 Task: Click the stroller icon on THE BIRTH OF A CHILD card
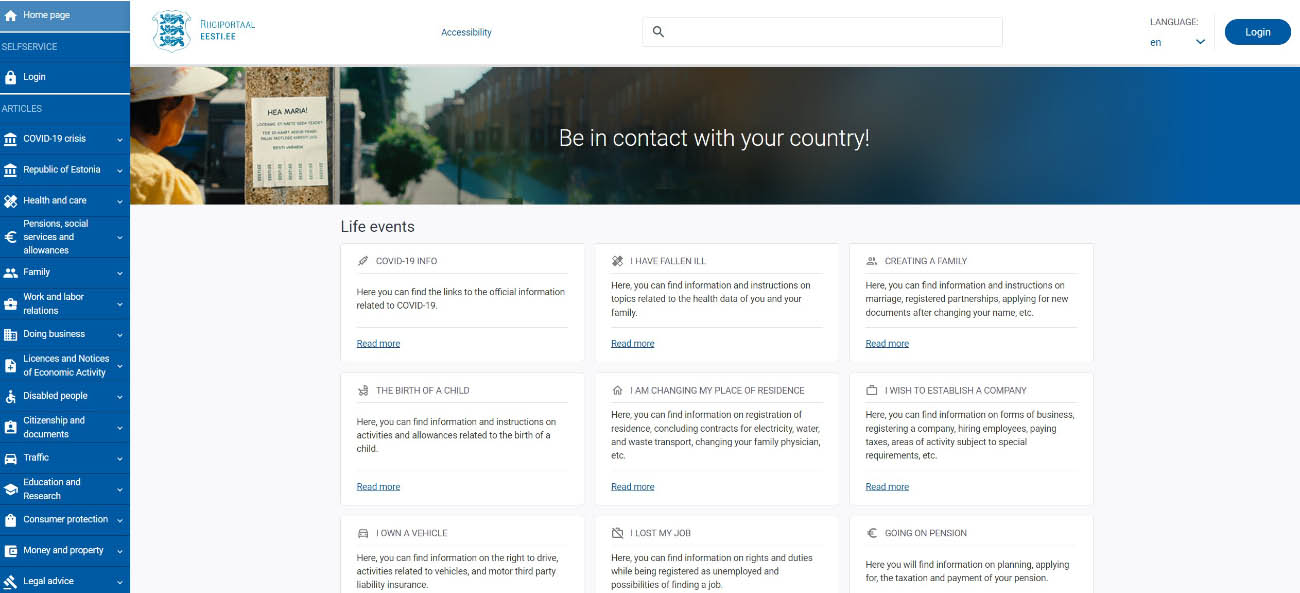(x=363, y=391)
